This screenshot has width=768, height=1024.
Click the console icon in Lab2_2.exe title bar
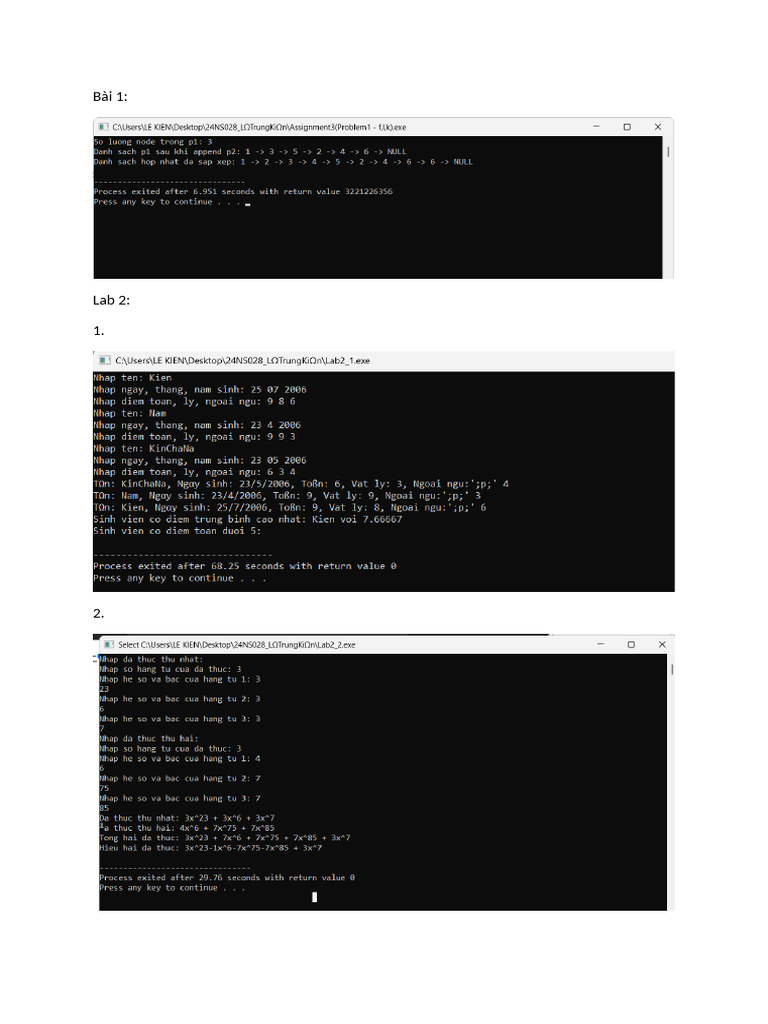point(109,645)
